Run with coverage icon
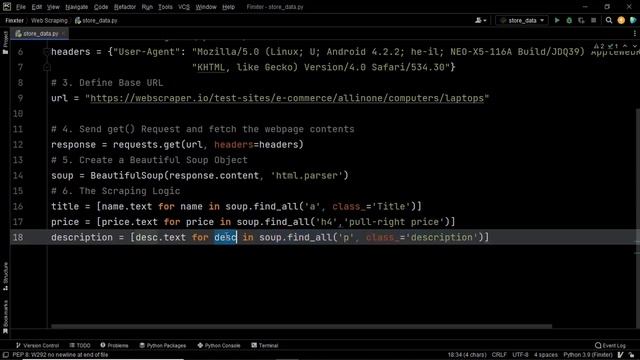Viewport: 640px width, 360px height. pyautogui.click(x=581, y=20)
